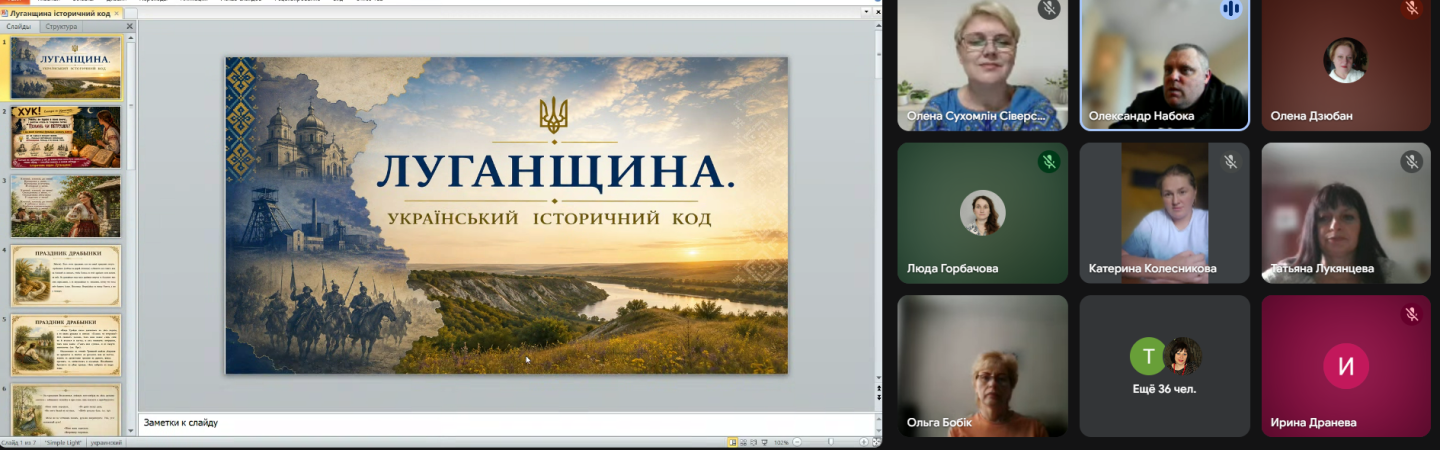This screenshot has height=450, width=1440.
Task: Open the Структура outline tab
Action: (61, 26)
